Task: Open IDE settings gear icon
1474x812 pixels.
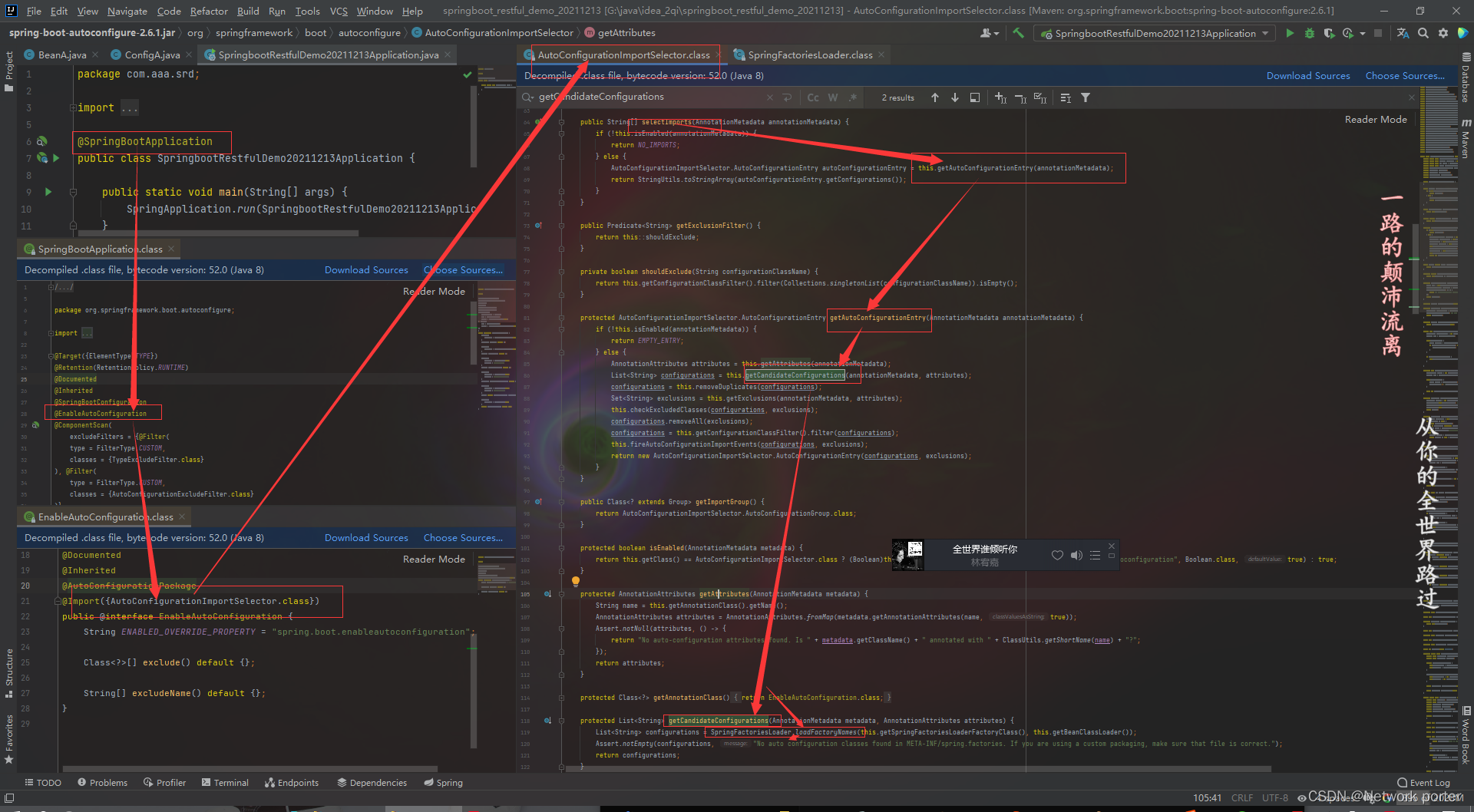Action: click(1443, 33)
